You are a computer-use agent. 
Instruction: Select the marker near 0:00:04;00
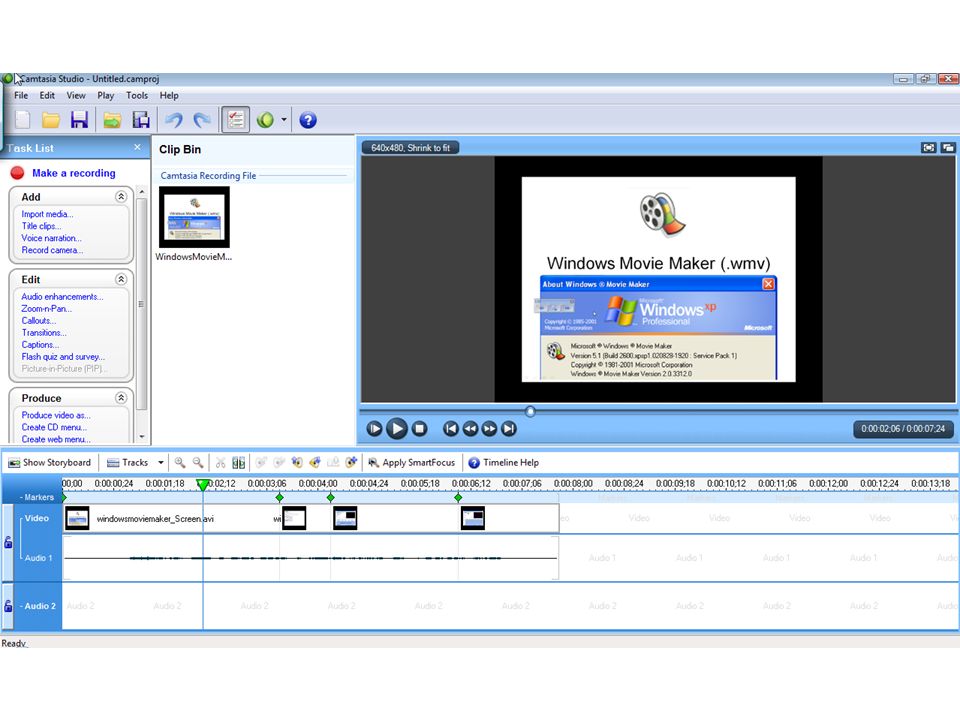[x=331, y=498]
